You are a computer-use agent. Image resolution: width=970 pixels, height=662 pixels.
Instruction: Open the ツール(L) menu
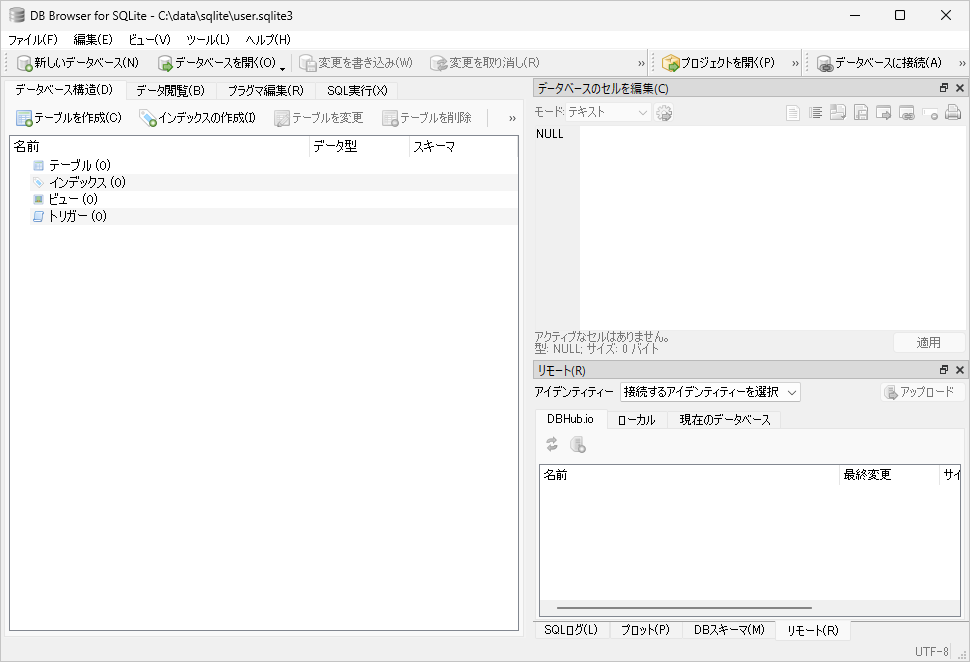coord(207,39)
